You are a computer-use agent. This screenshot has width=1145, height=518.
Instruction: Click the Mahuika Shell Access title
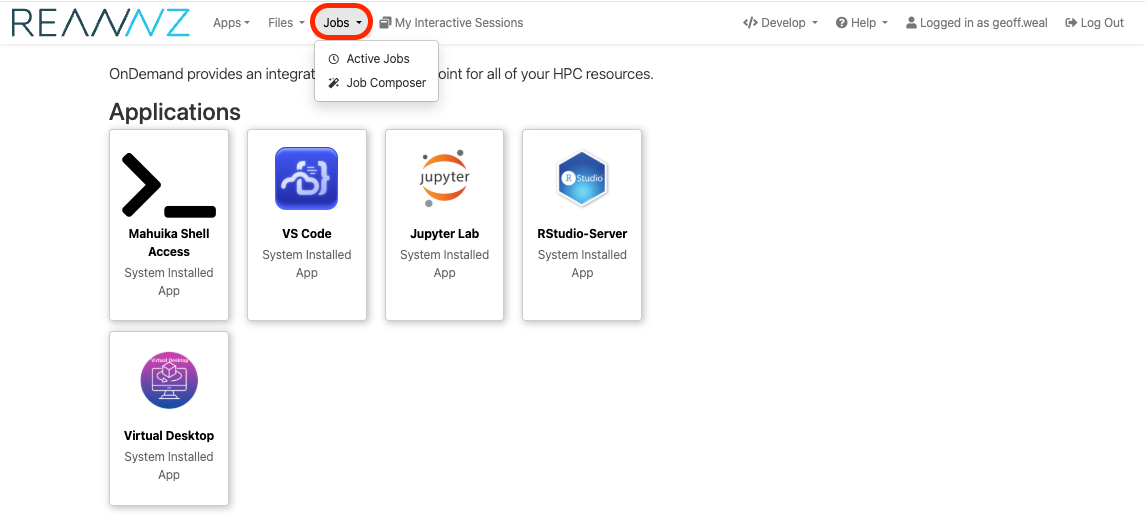169,243
